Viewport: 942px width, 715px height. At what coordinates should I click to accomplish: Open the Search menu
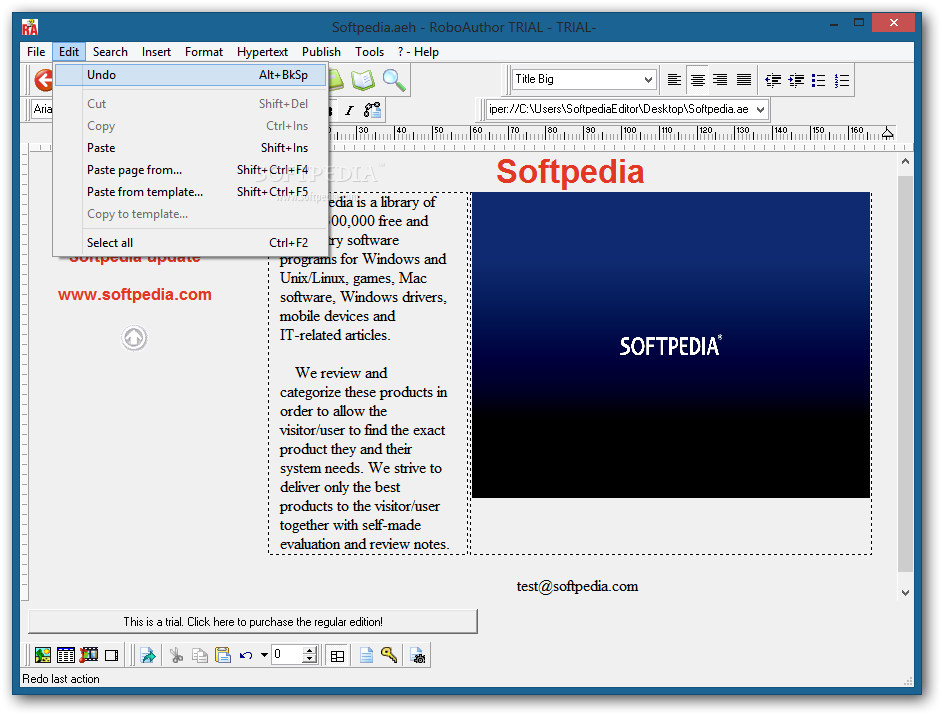pyautogui.click(x=110, y=52)
